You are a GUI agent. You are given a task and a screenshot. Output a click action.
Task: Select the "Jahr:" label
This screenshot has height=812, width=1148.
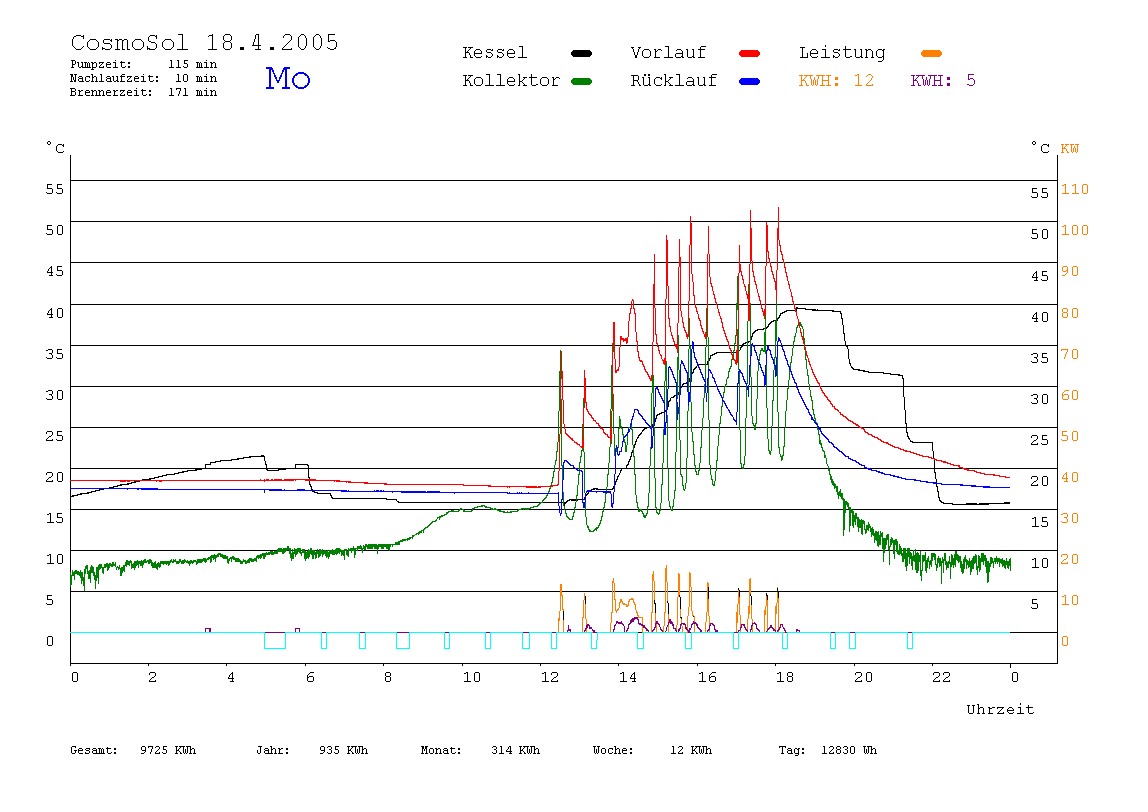tap(272, 750)
